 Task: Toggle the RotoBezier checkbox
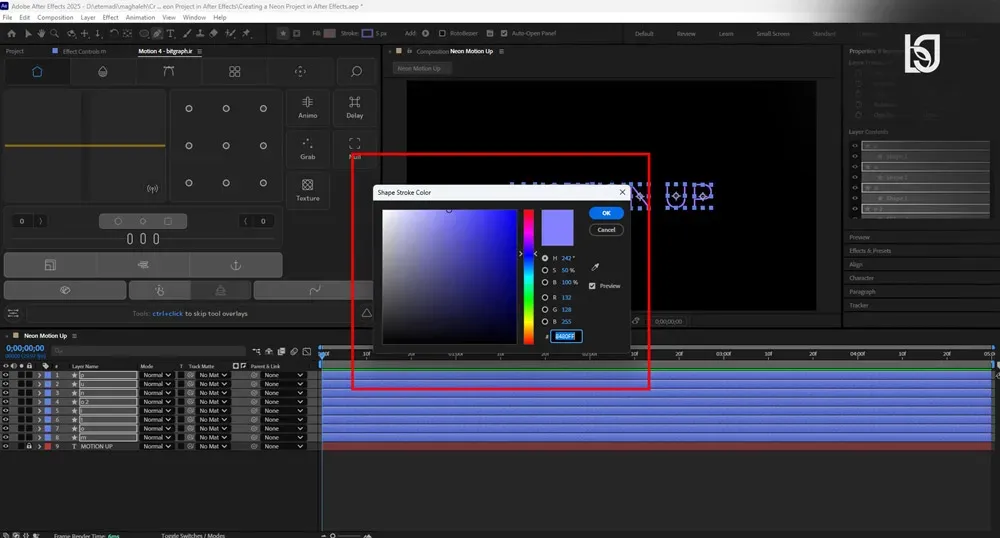442,33
